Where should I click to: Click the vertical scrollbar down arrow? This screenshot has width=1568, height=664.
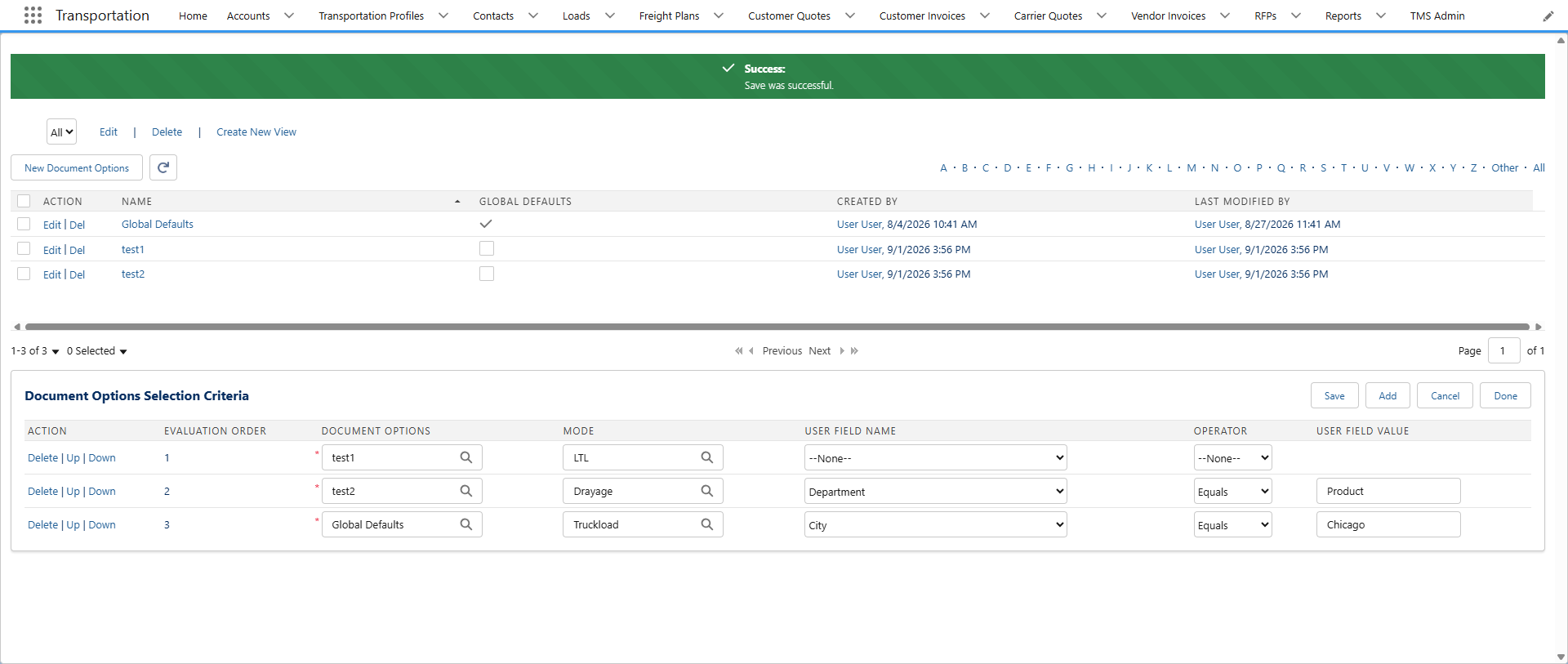(1561, 657)
